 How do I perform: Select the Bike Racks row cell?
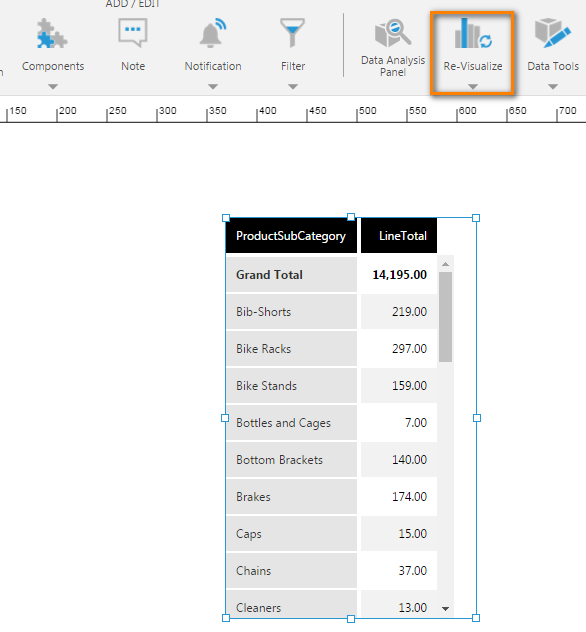point(291,349)
